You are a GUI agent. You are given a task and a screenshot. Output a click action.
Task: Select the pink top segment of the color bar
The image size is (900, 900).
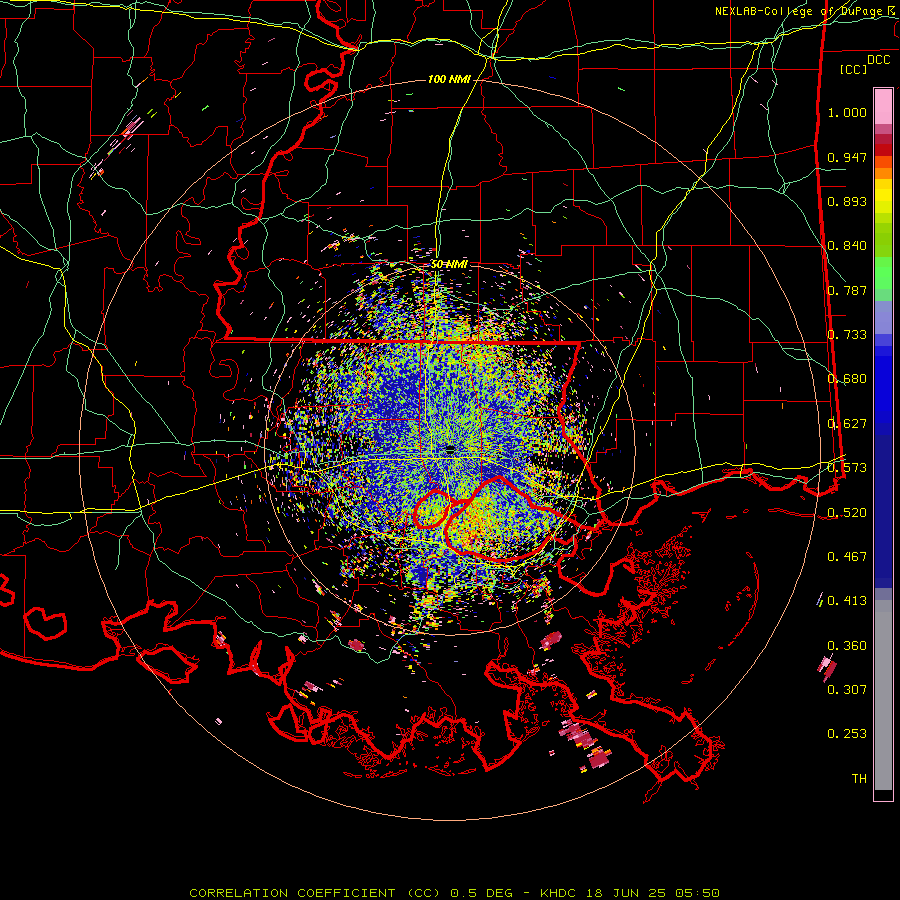tap(883, 107)
